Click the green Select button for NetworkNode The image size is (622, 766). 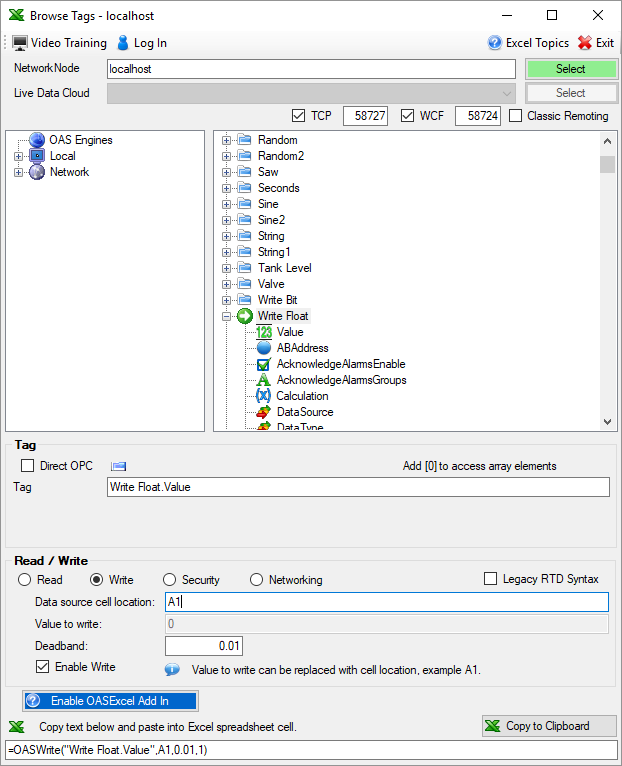click(x=571, y=69)
